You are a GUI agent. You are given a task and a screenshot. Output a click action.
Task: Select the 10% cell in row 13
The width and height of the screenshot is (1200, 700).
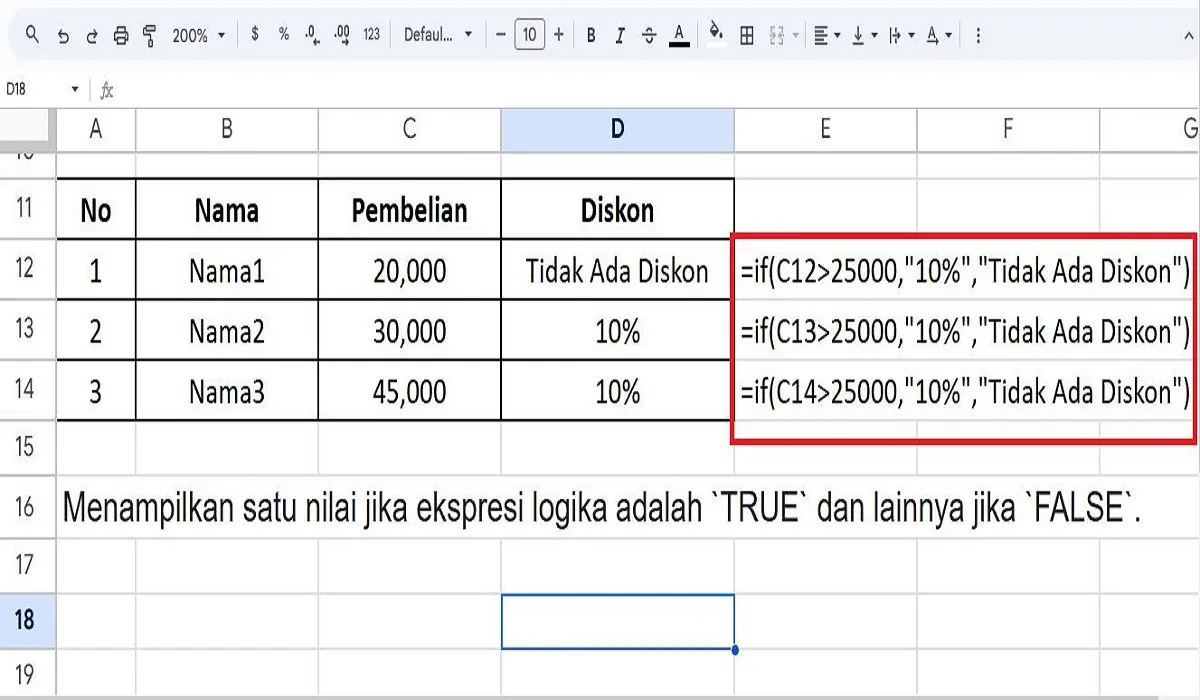click(617, 330)
